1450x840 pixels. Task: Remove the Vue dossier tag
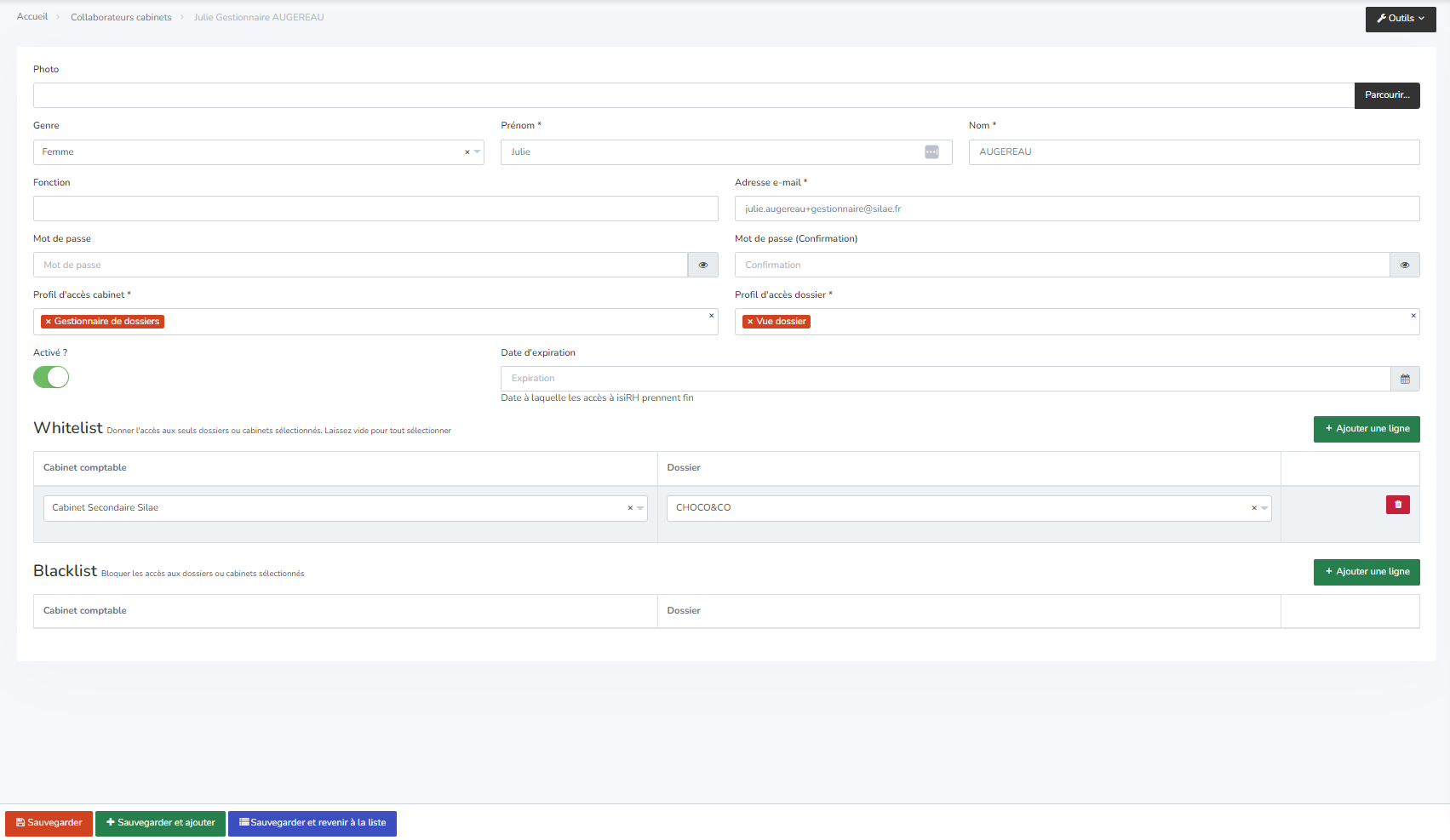coord(750,322)
